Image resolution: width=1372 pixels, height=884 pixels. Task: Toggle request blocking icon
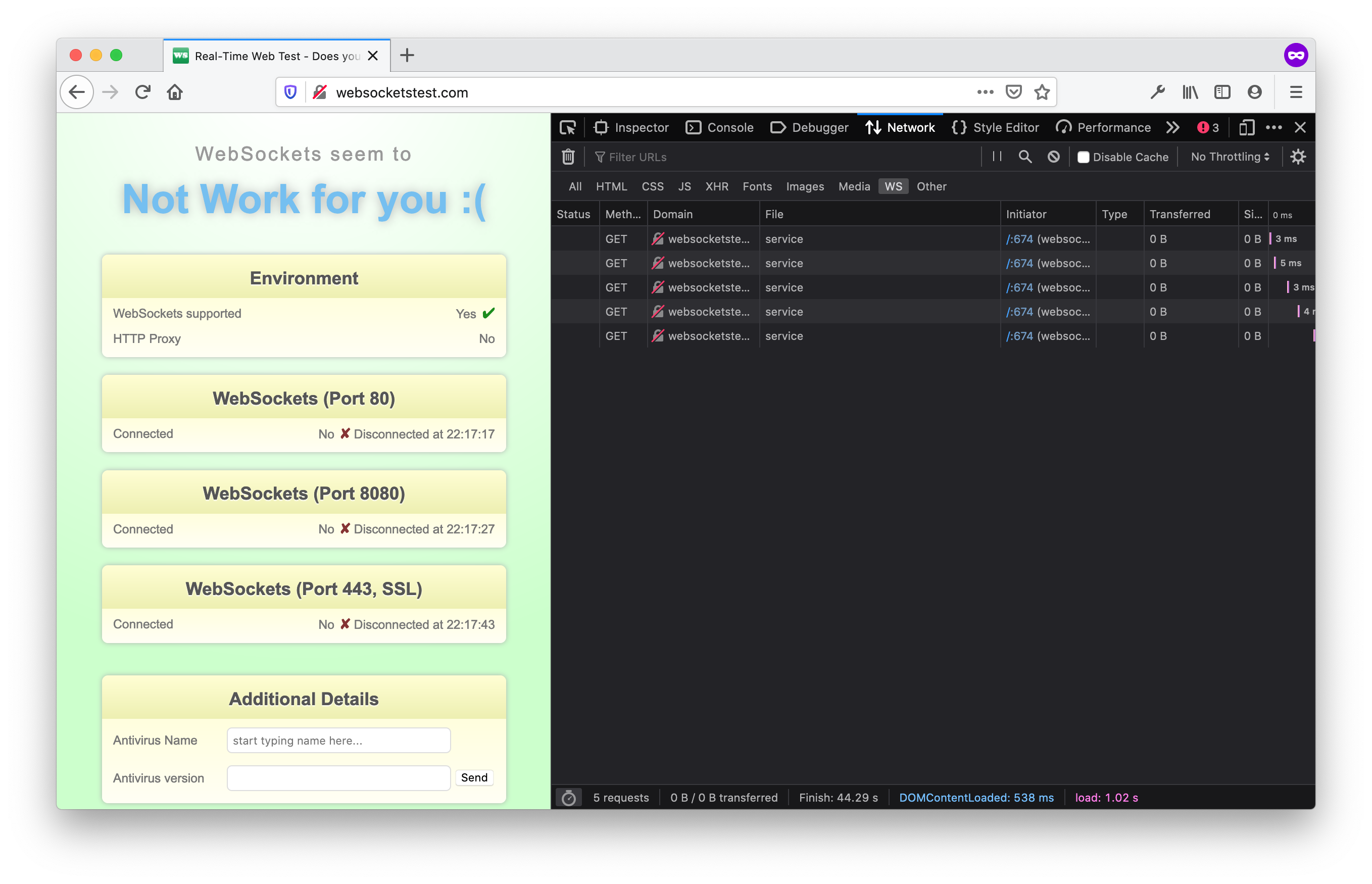point(1053,157)
